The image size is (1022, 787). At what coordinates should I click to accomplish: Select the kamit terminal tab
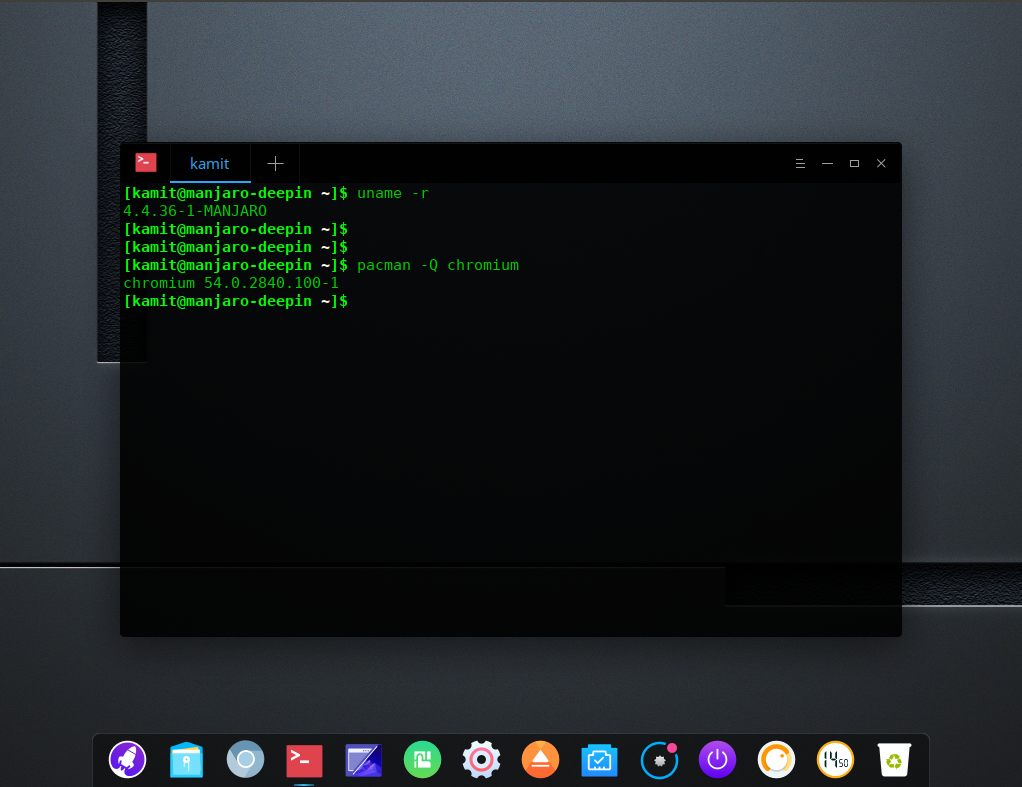[x=209, y=163]
